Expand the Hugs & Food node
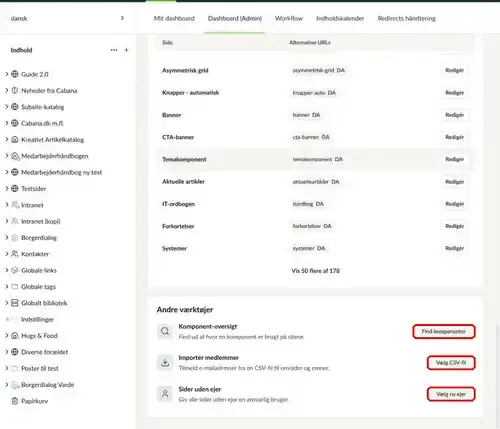The width and height of the screenshot is (500, 429). pos(6,335)
